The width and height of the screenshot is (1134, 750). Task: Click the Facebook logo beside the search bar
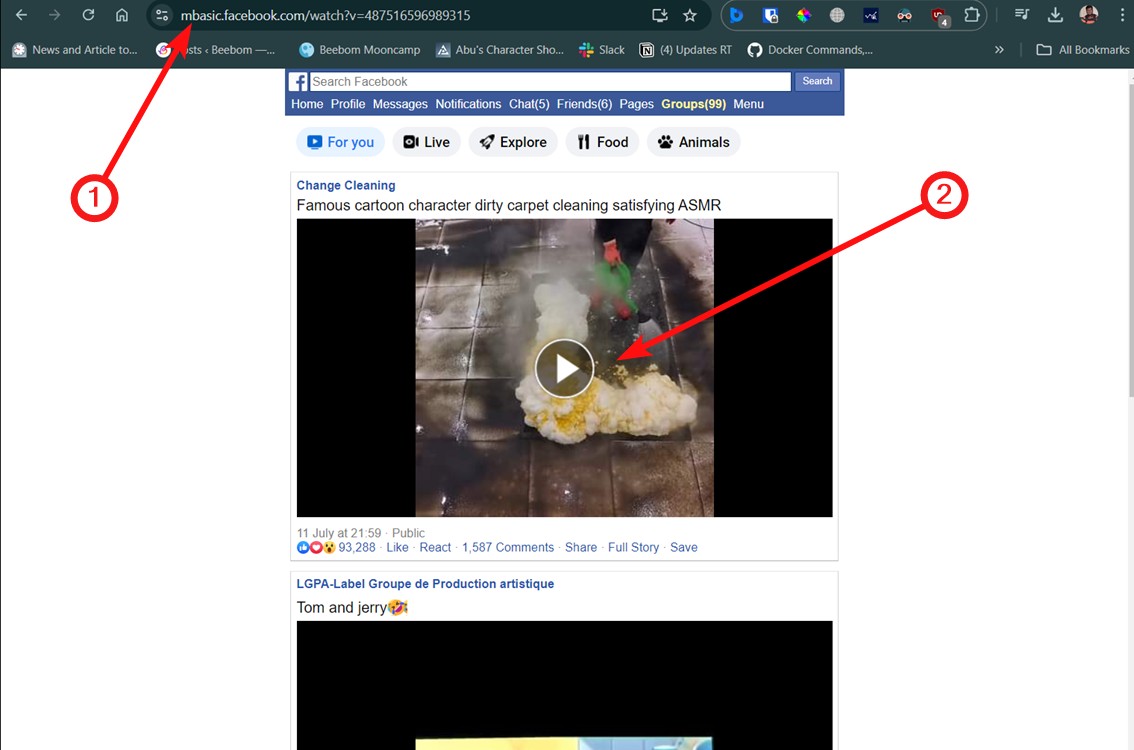(x=297, y=81)
